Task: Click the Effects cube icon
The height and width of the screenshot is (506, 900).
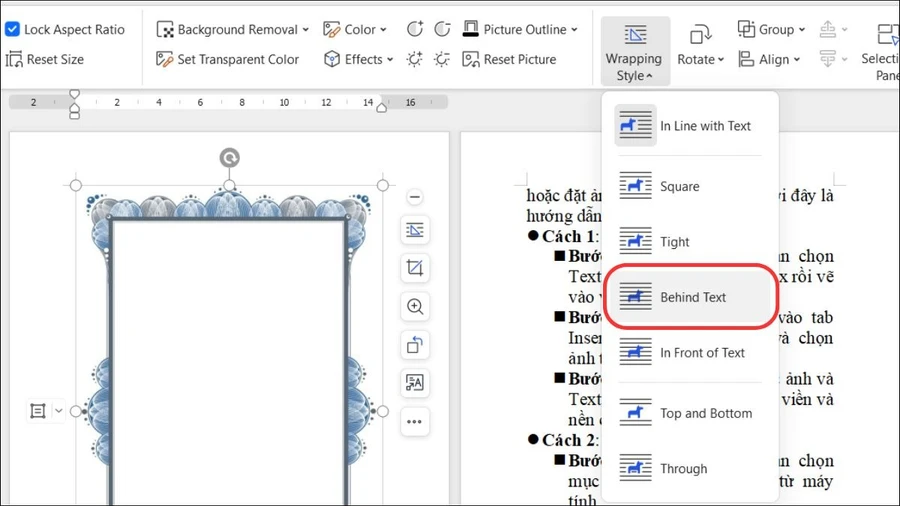Action: [x=332, y=59]
